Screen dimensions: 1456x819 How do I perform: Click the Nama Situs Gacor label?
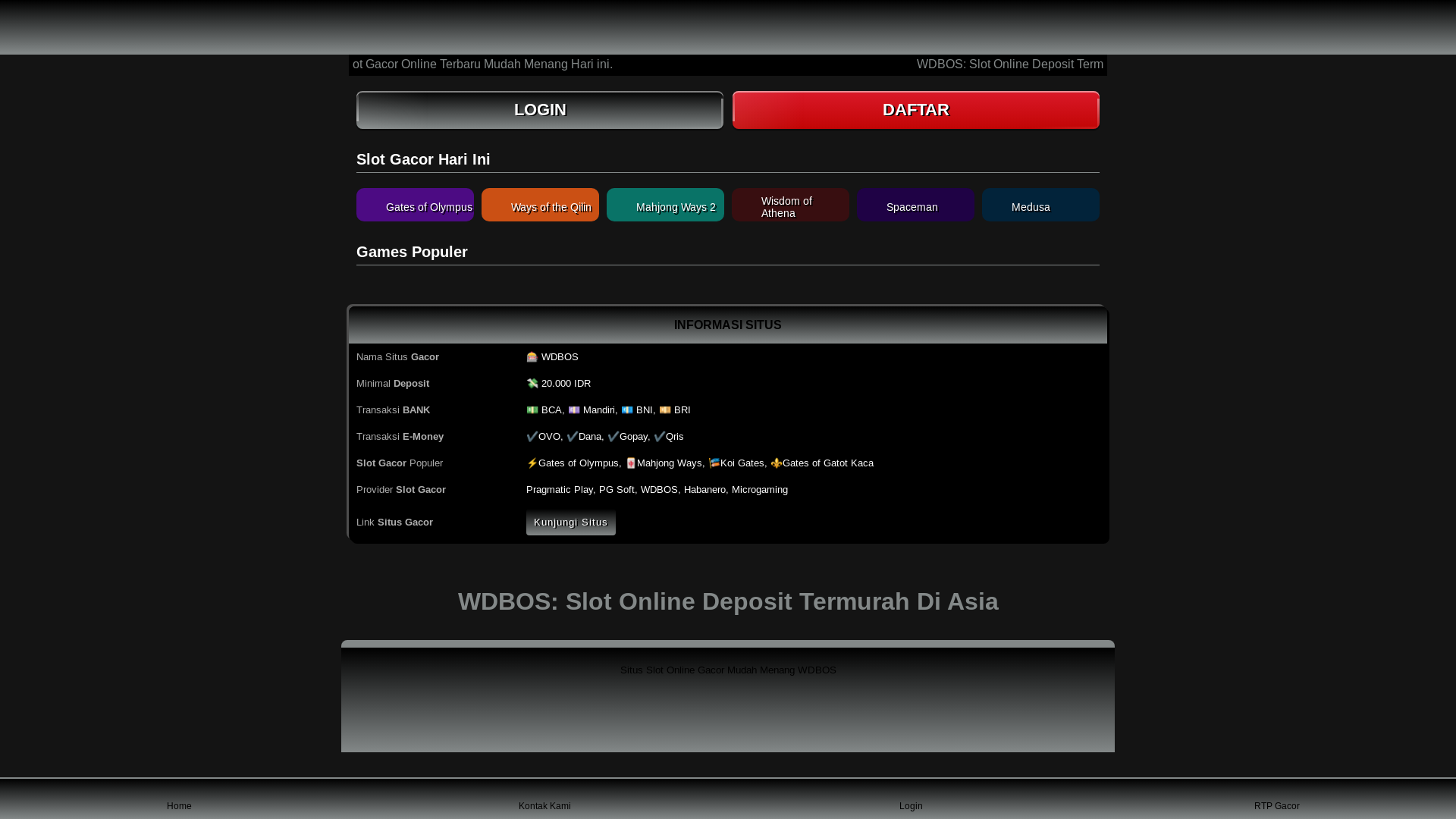tap(397, 357)
